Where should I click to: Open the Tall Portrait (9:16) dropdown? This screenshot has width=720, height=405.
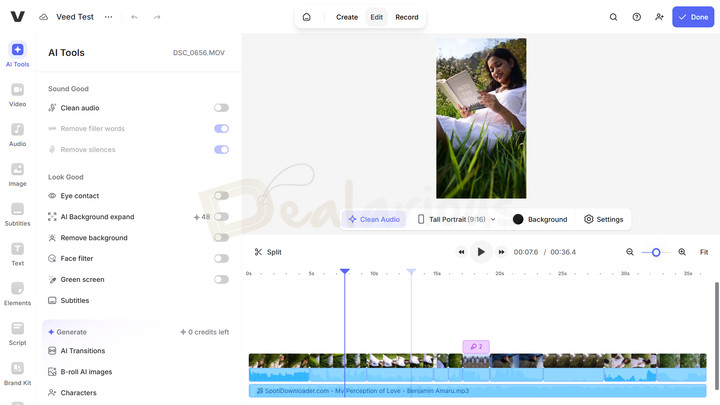(x=456, y=219)
